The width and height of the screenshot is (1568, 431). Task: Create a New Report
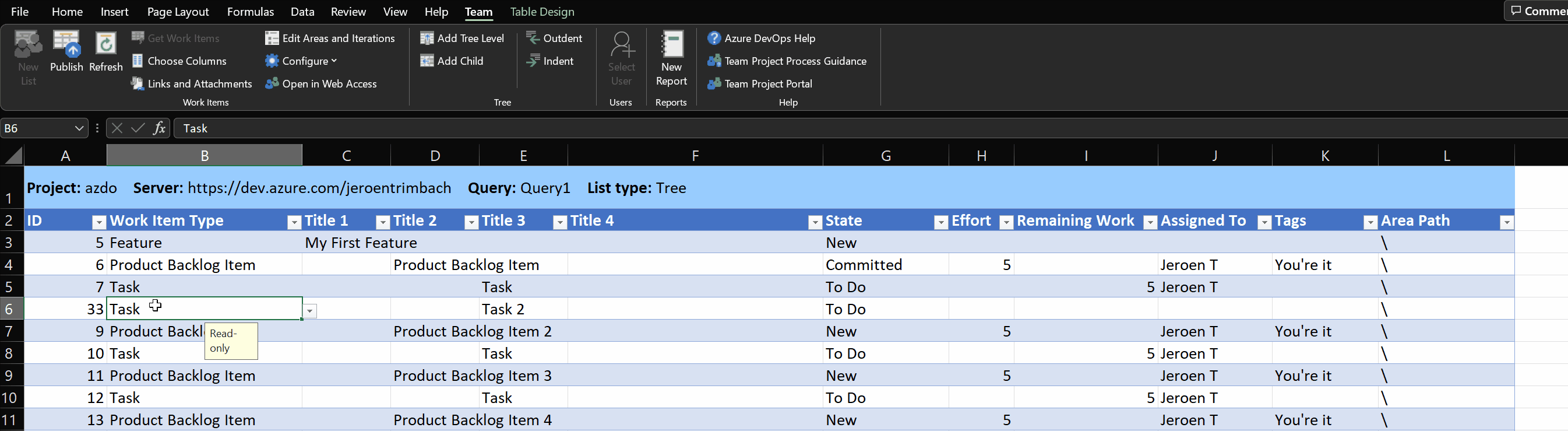[x=671, y=58]
